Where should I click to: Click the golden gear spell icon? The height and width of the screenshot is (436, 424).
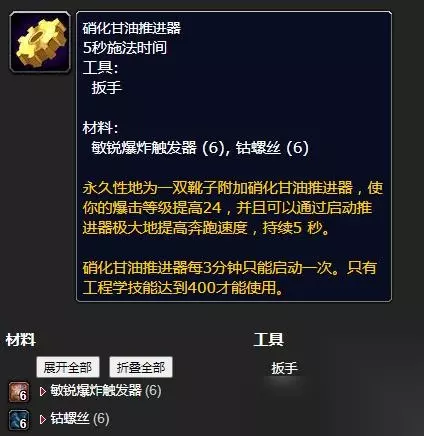click(40, 42)
